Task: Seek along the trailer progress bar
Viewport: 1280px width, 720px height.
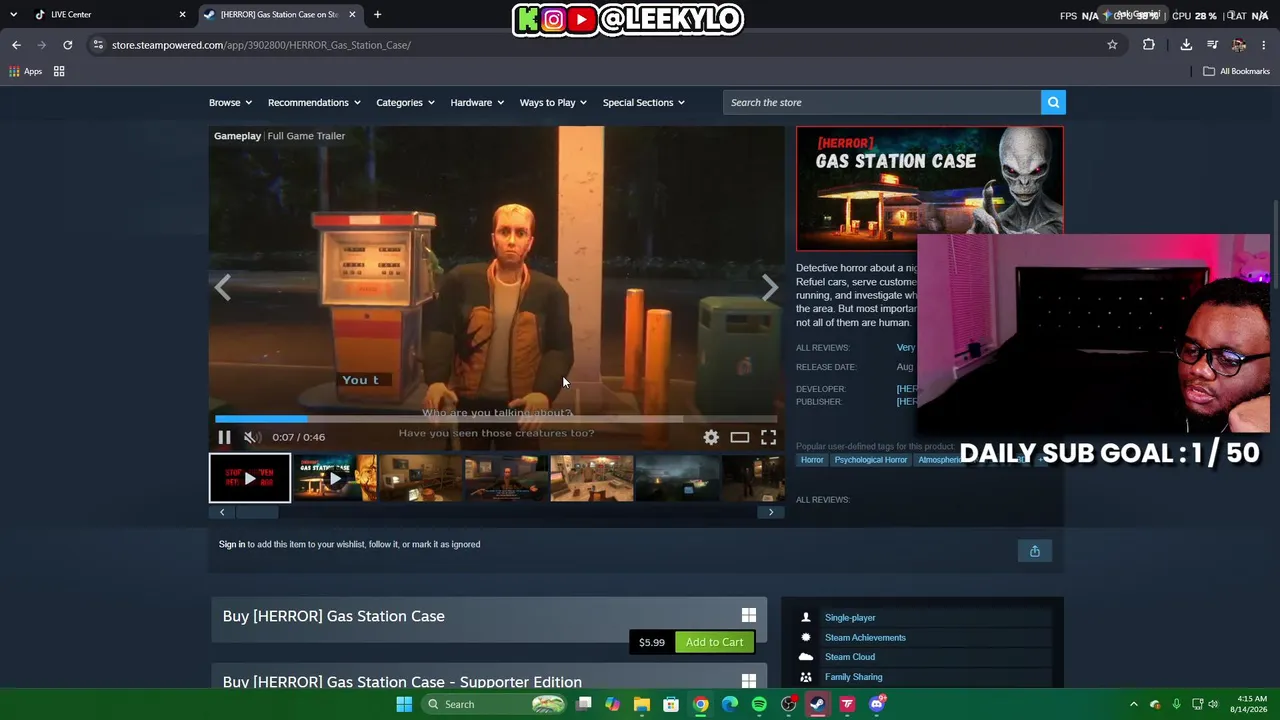Action: click(x=496, y=419)
